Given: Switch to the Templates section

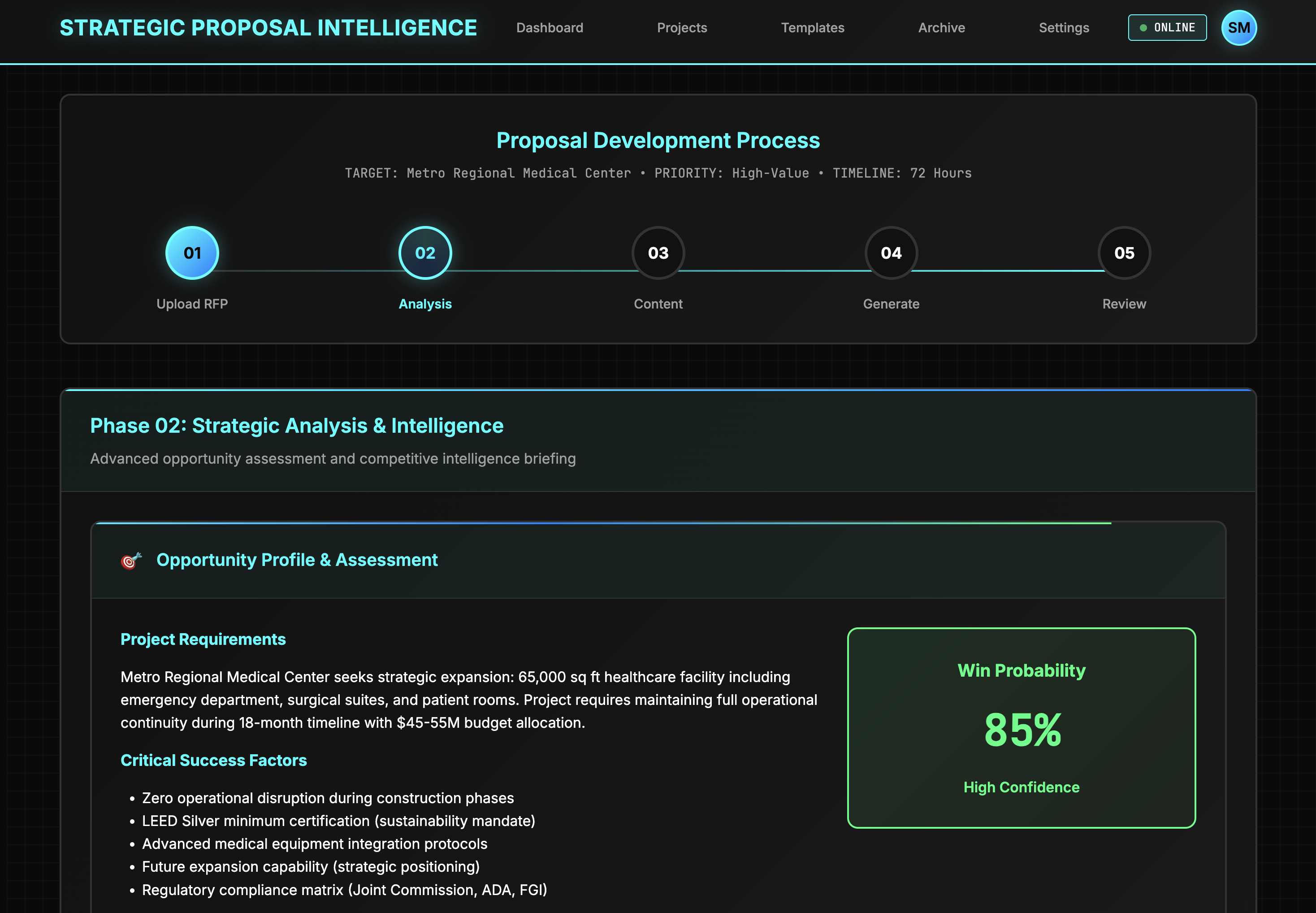Looking at the screenshot, I should [x=812, y=27].
